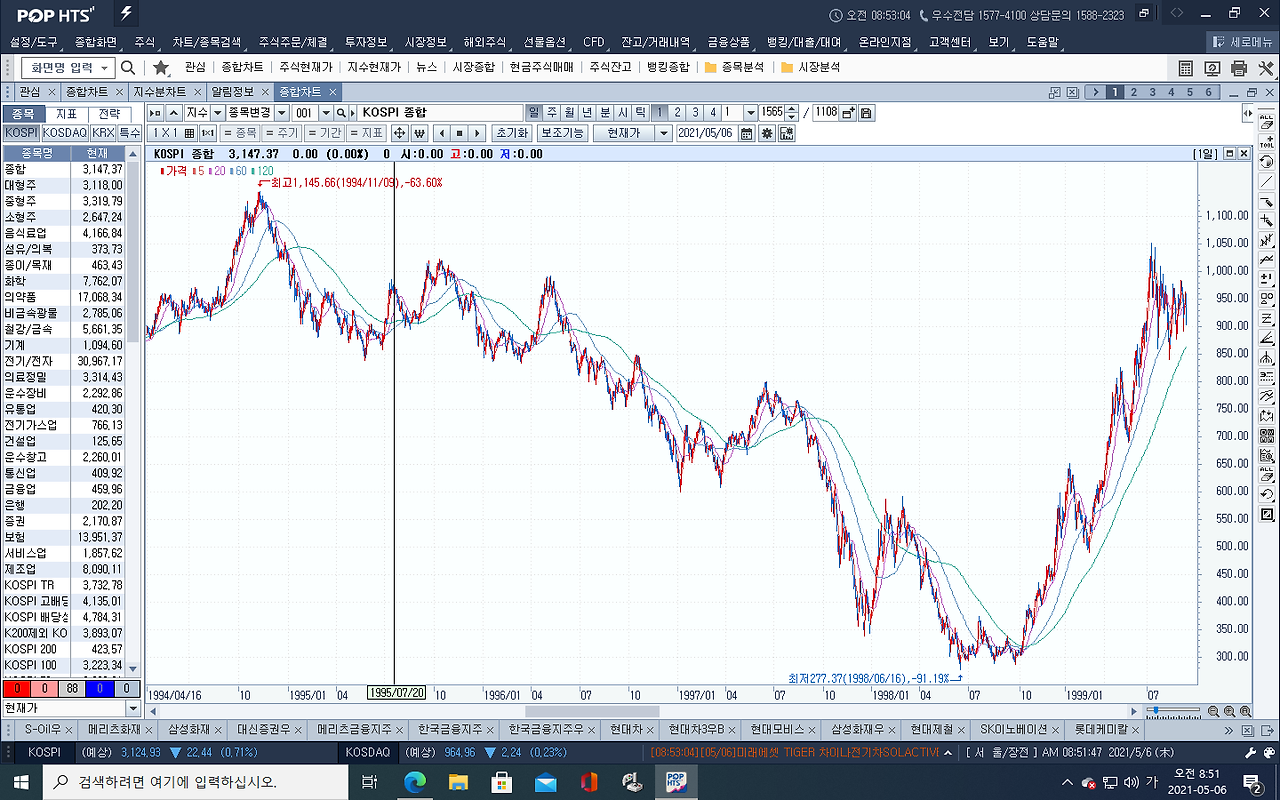Select yearly 년 period toggle
The image size is (1280, 800).
tap(587, 113)
